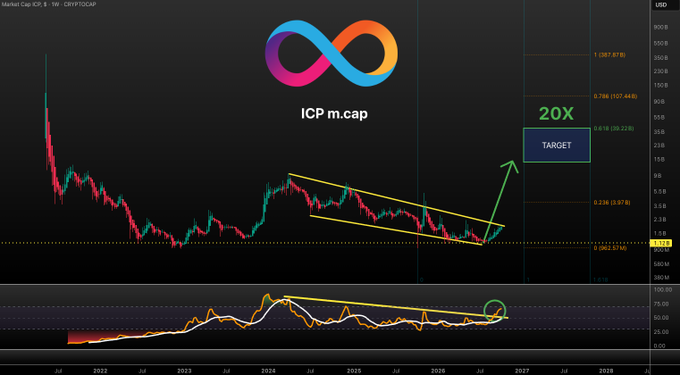Click the yellow 1.12B current value label
Screen dimensions: 680x375
(x=661, y=243)
